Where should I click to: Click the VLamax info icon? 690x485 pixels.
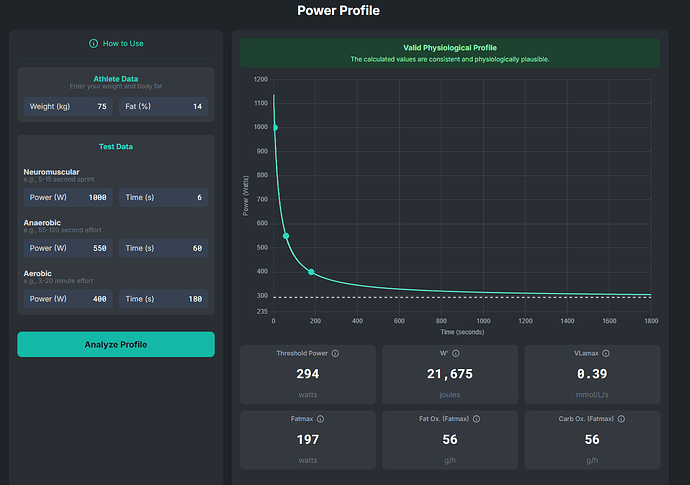[x=606, y=353]
